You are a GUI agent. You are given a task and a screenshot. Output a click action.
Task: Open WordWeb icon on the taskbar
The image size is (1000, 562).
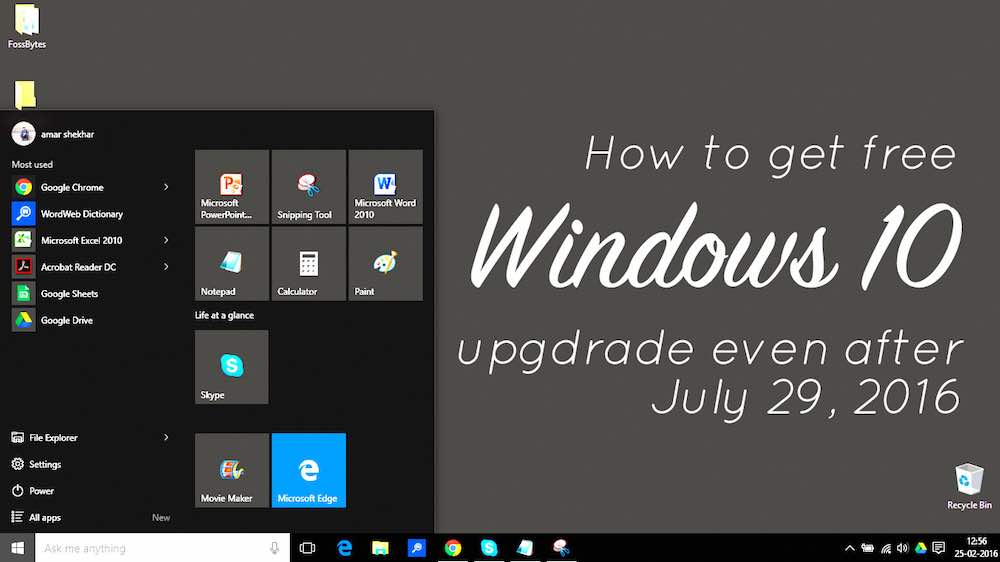point(416,548)
